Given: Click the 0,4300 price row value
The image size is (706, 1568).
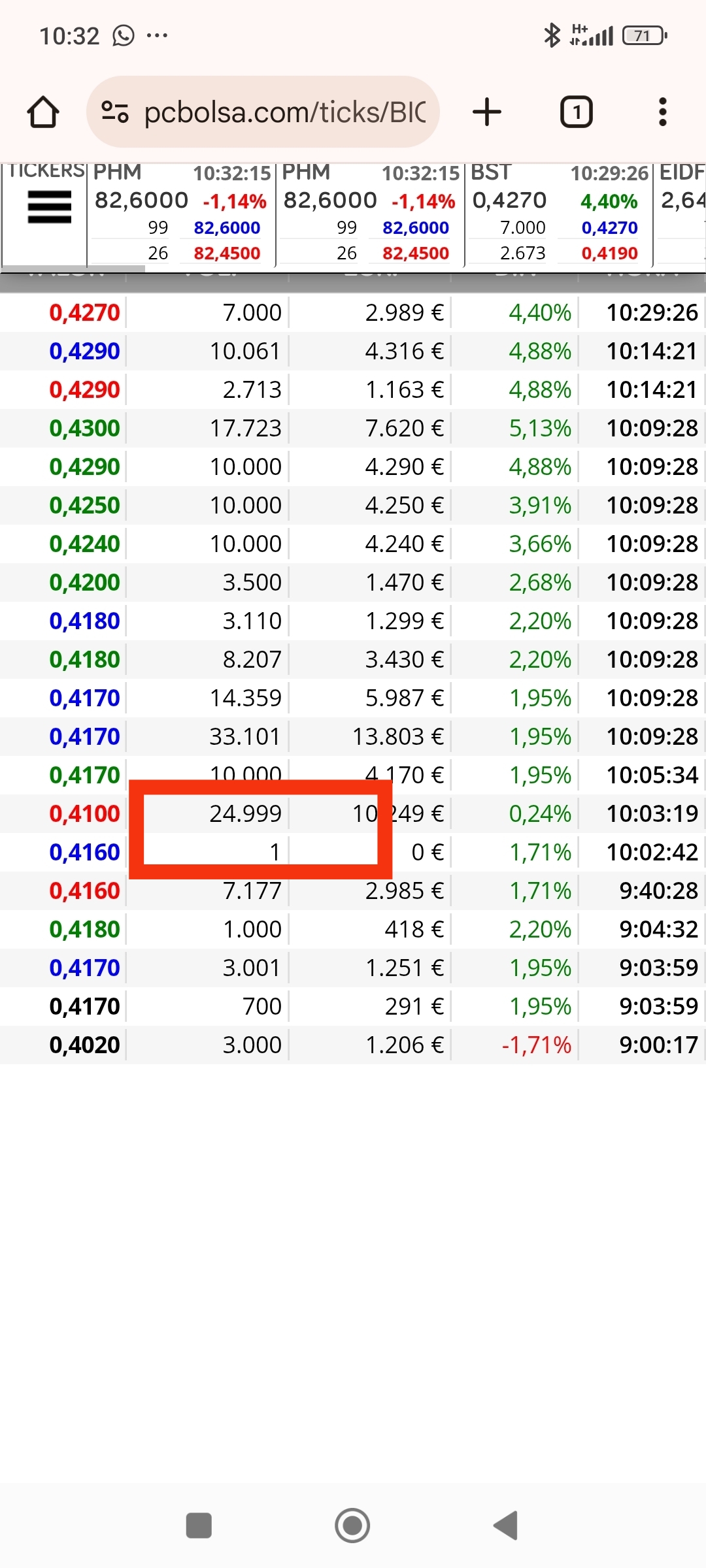Looking at the screenshot, I should (x=84, y=429).
